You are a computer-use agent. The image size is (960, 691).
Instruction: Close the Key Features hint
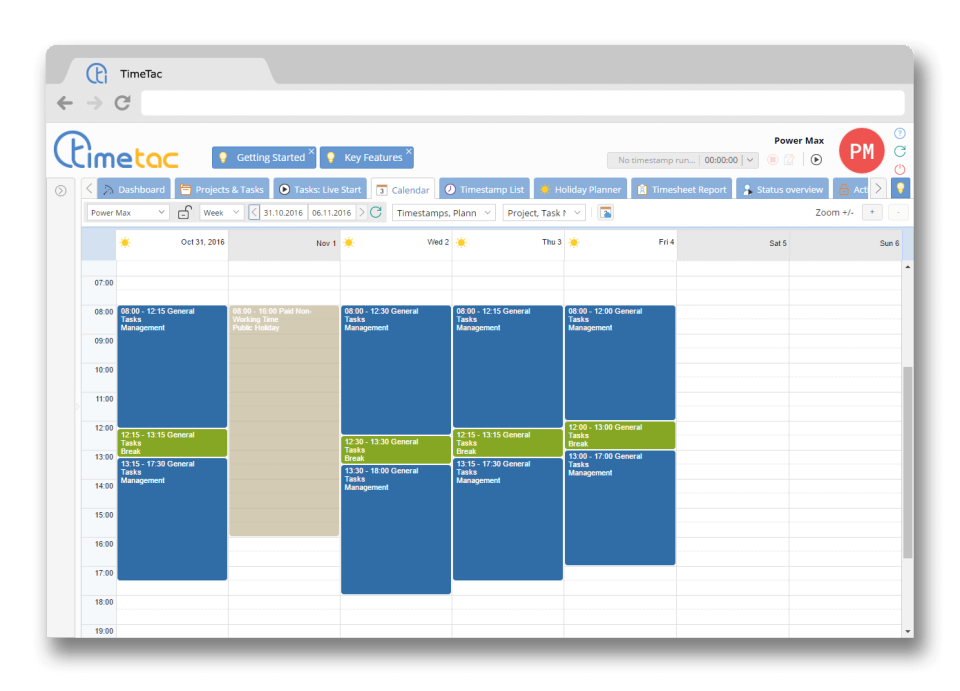(408, 151)
